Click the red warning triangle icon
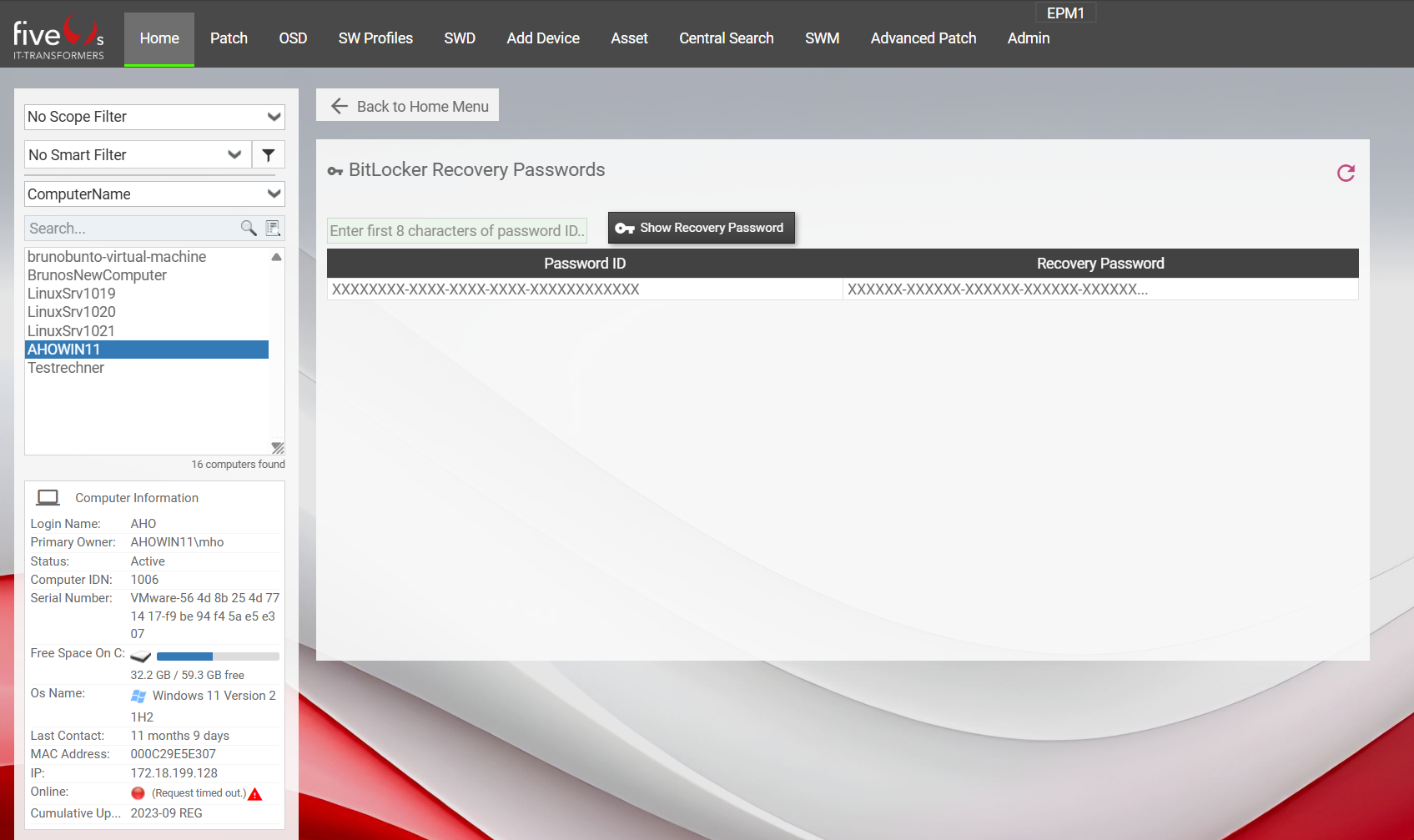The height and width of the screenshot is (840, 1414). click(255, 794)
